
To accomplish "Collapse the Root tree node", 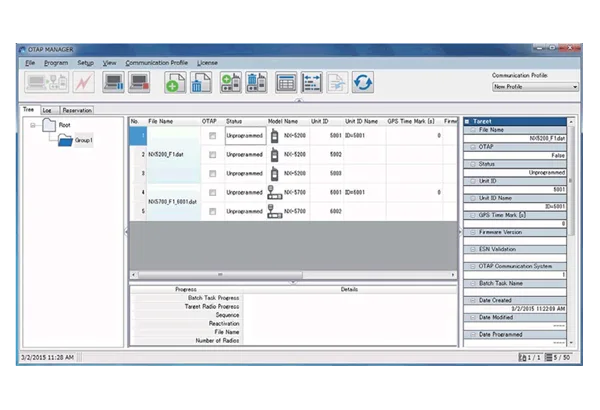I will tap(33, 125).
